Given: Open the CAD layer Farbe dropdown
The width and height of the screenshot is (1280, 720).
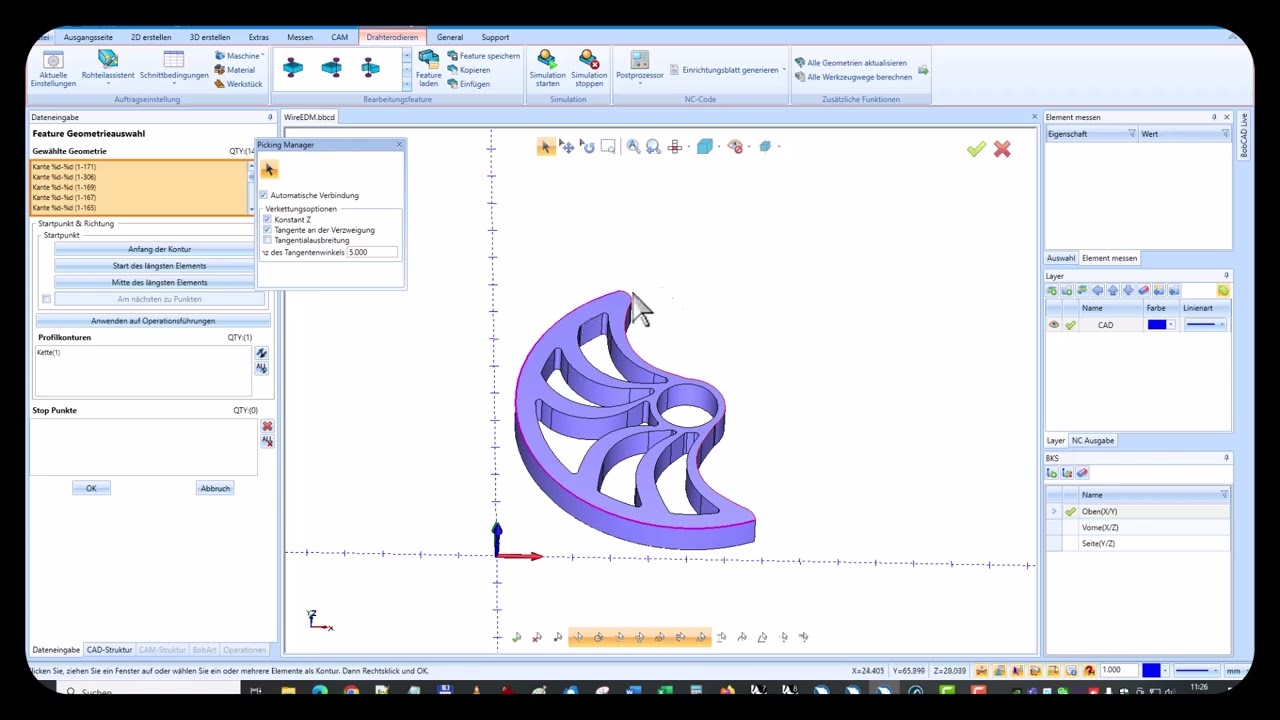Looking at the screenshot, I should tap(1171, 325).
